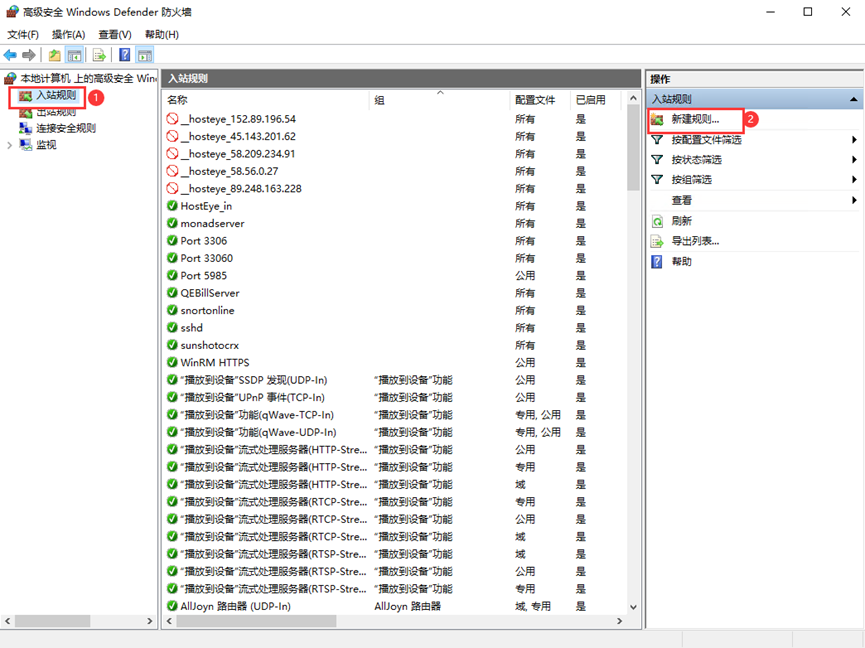Screen dimensions: 865x648
Task: Select the _hosteye_58.209.234.91 rule row
Action: pyautogui.click(x=394, y=154)
